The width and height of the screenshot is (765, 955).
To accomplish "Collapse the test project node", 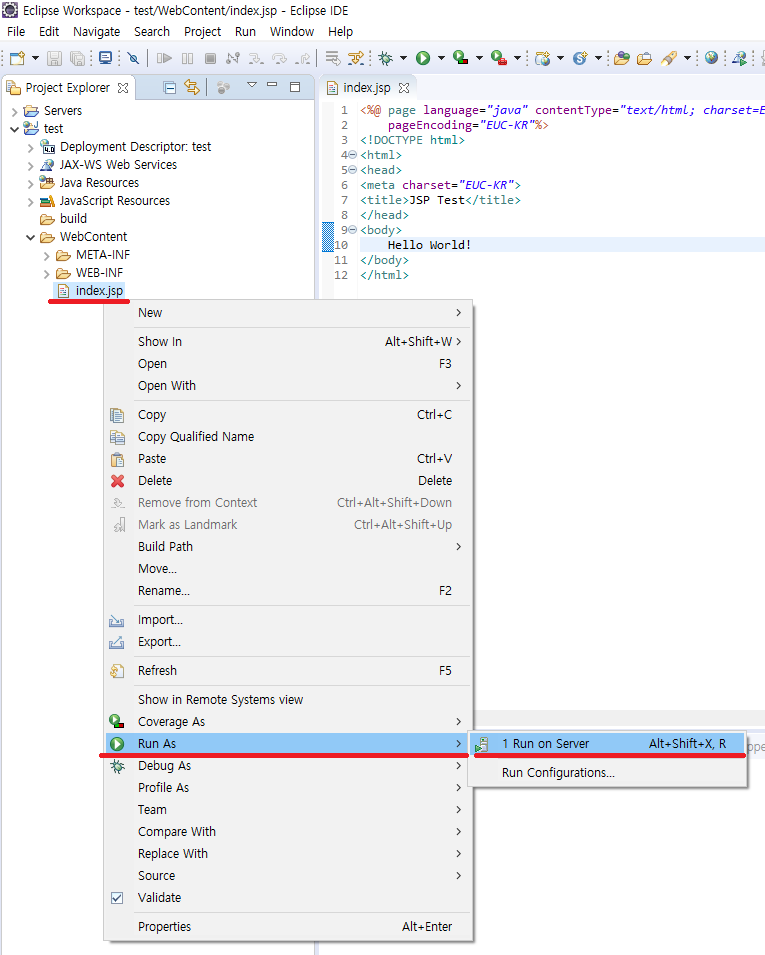I will tap(15, 129).
